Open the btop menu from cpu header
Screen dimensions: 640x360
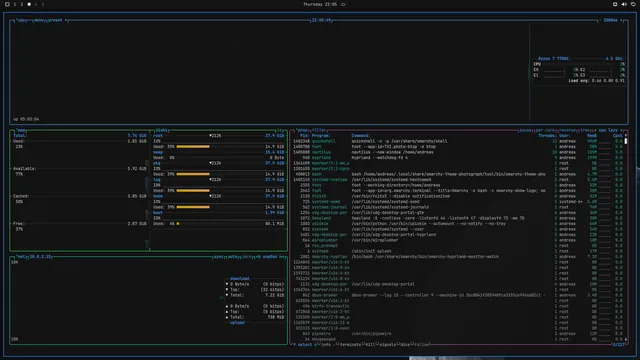(39, 20)
